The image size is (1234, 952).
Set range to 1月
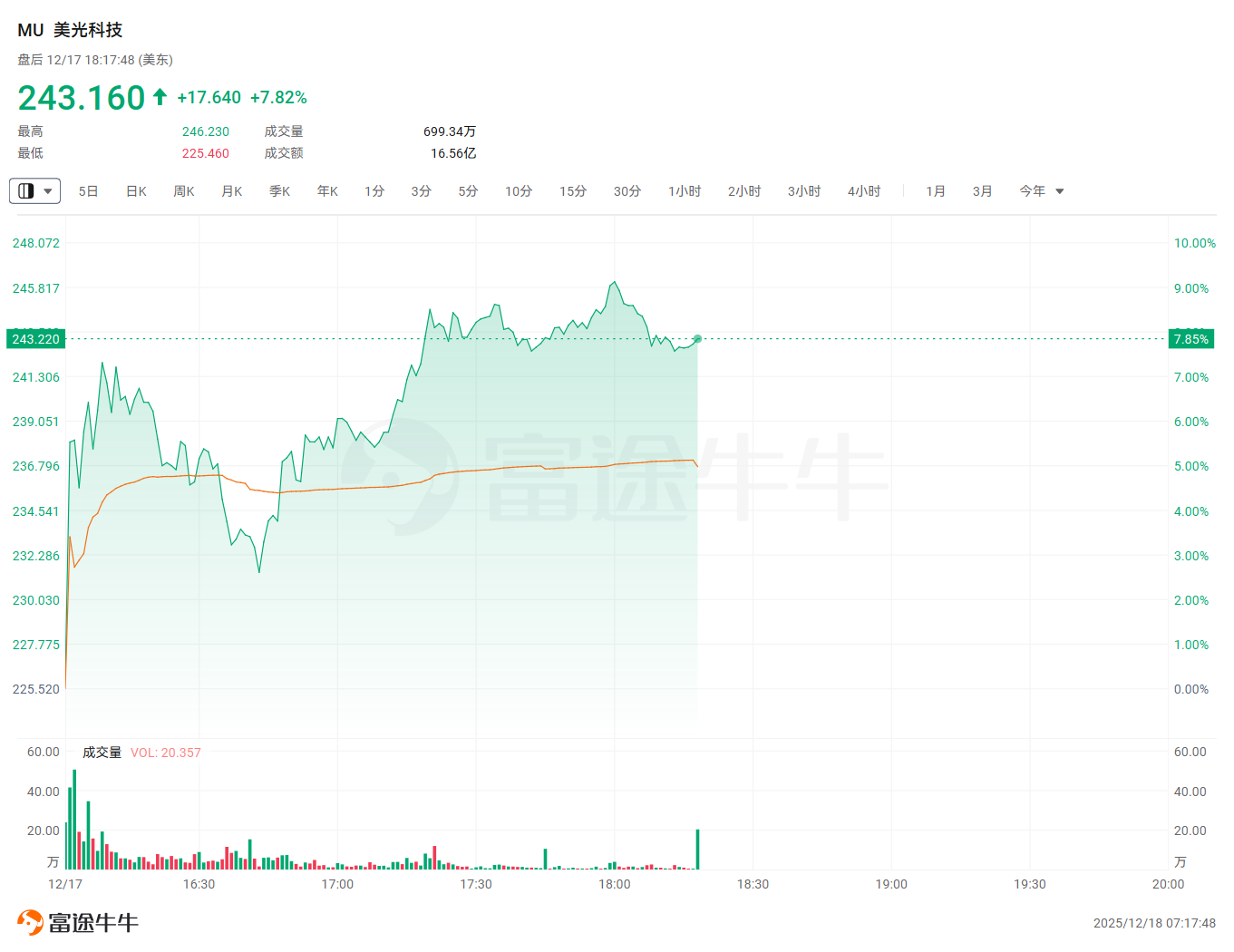point(936,191)
